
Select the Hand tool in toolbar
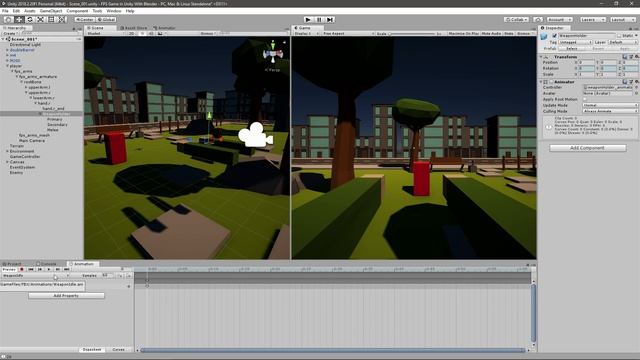tap(8, 19)
